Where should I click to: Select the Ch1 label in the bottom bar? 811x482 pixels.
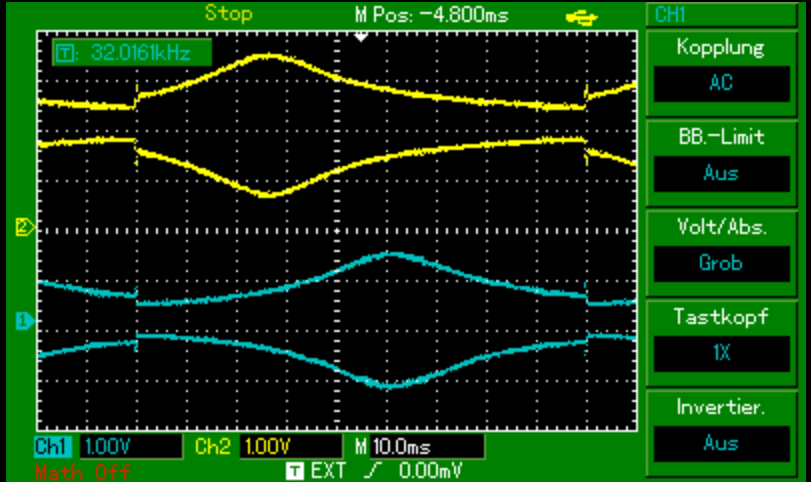pyautogui.click(x=54, y=445)
